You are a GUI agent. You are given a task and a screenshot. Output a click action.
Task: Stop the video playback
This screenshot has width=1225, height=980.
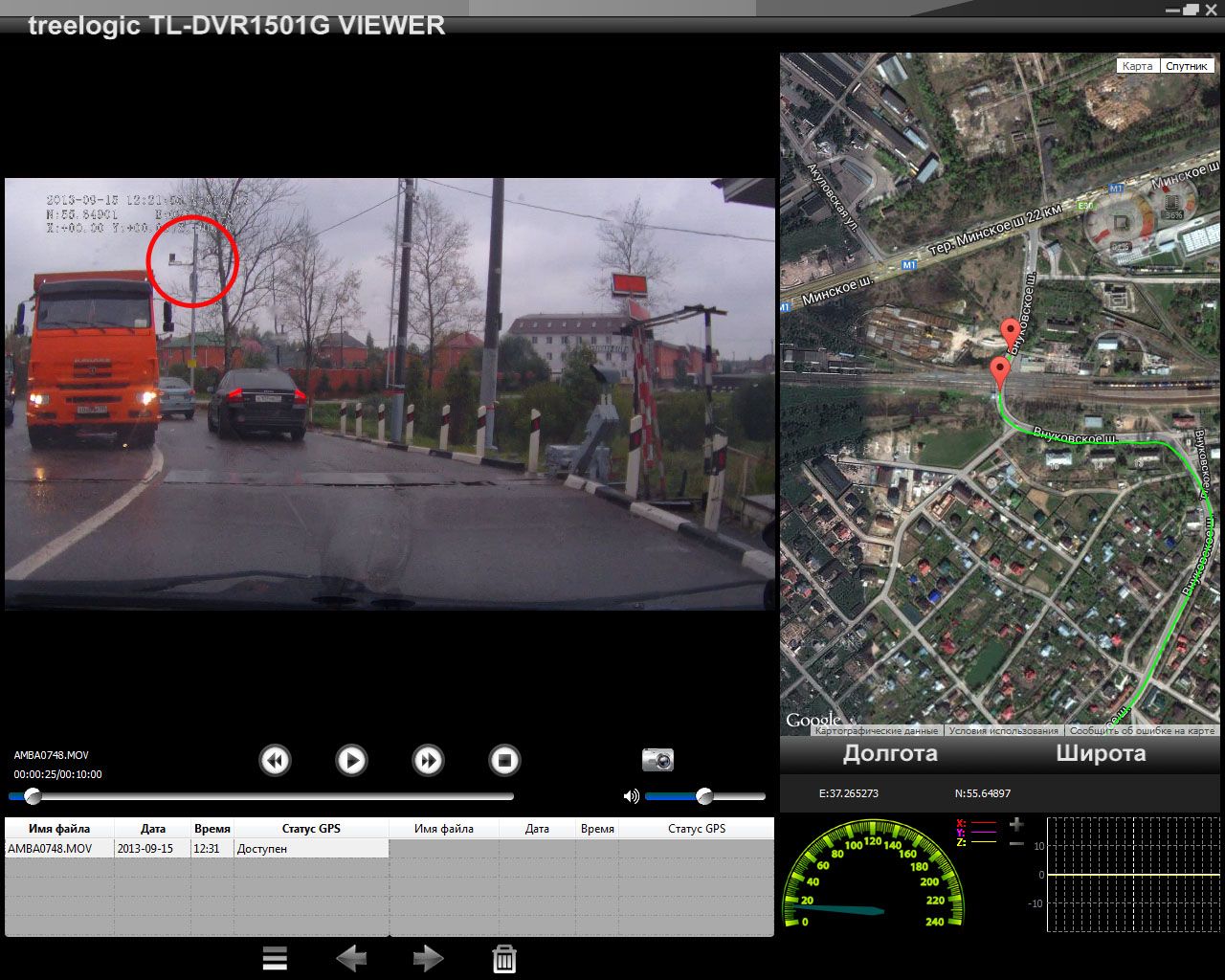[504, 761]
